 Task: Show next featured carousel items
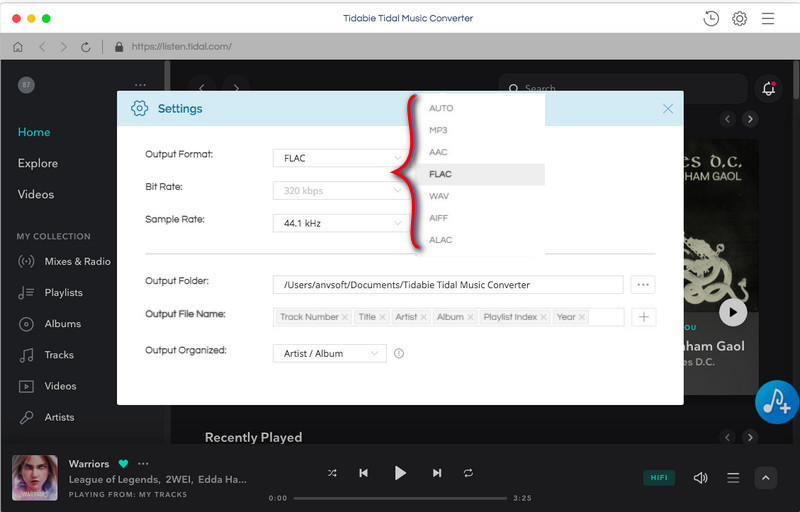(750, 119)
